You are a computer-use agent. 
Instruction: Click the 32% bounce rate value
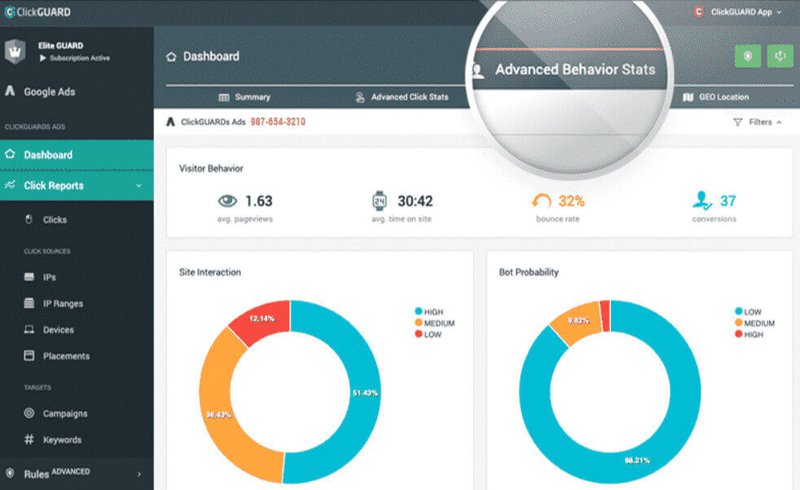pos(571,201)
